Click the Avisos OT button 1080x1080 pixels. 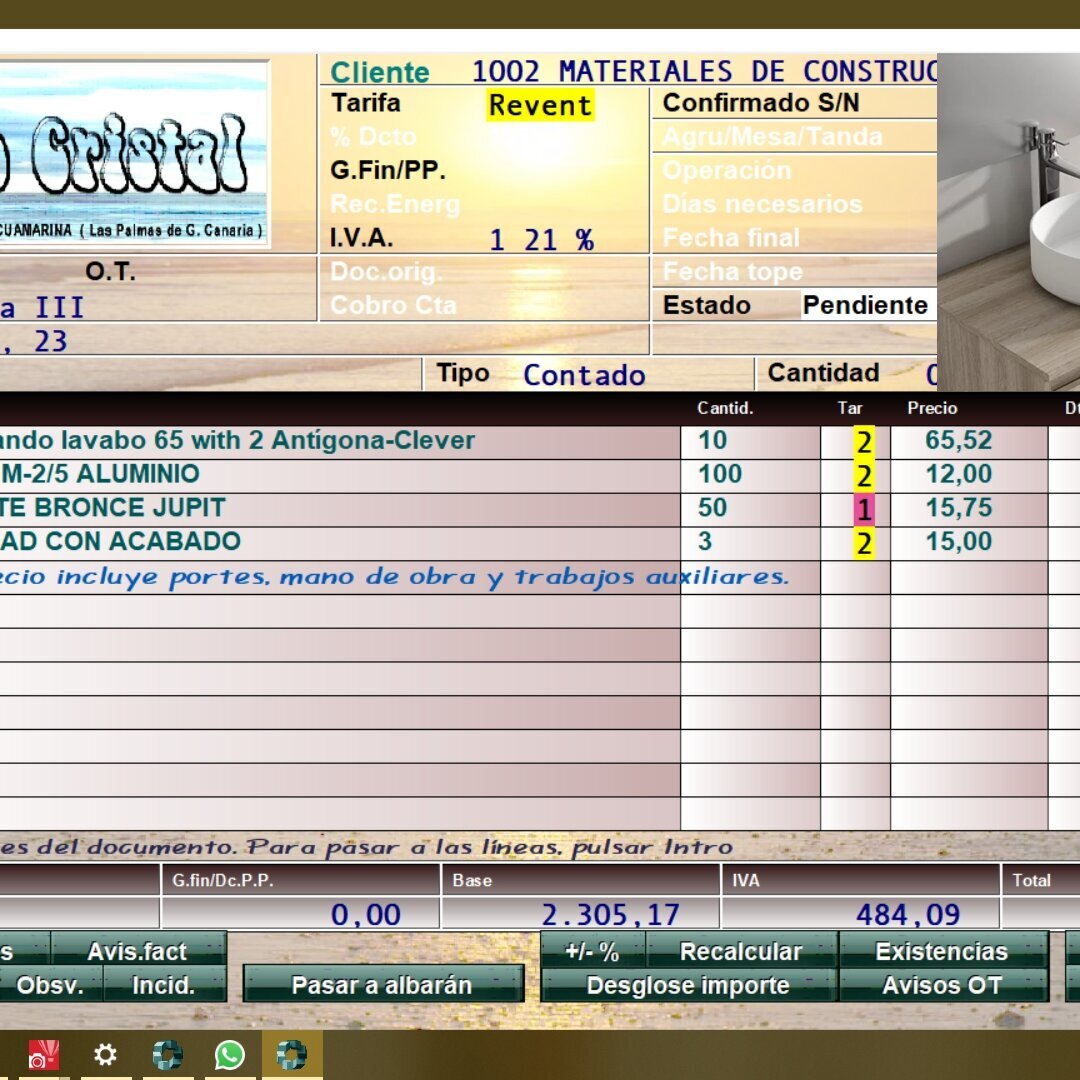(x=942, y=985)
